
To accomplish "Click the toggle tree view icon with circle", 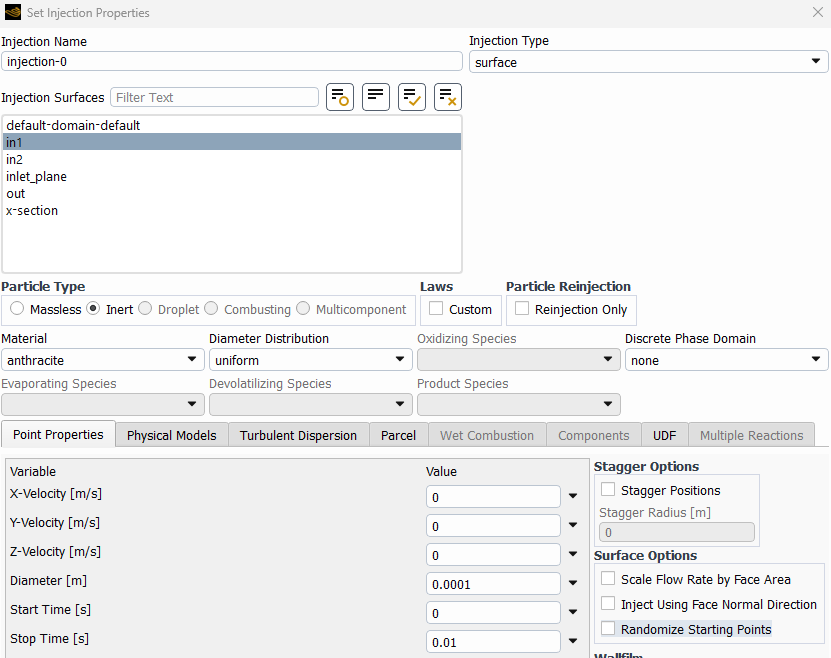I will point(340,97).
